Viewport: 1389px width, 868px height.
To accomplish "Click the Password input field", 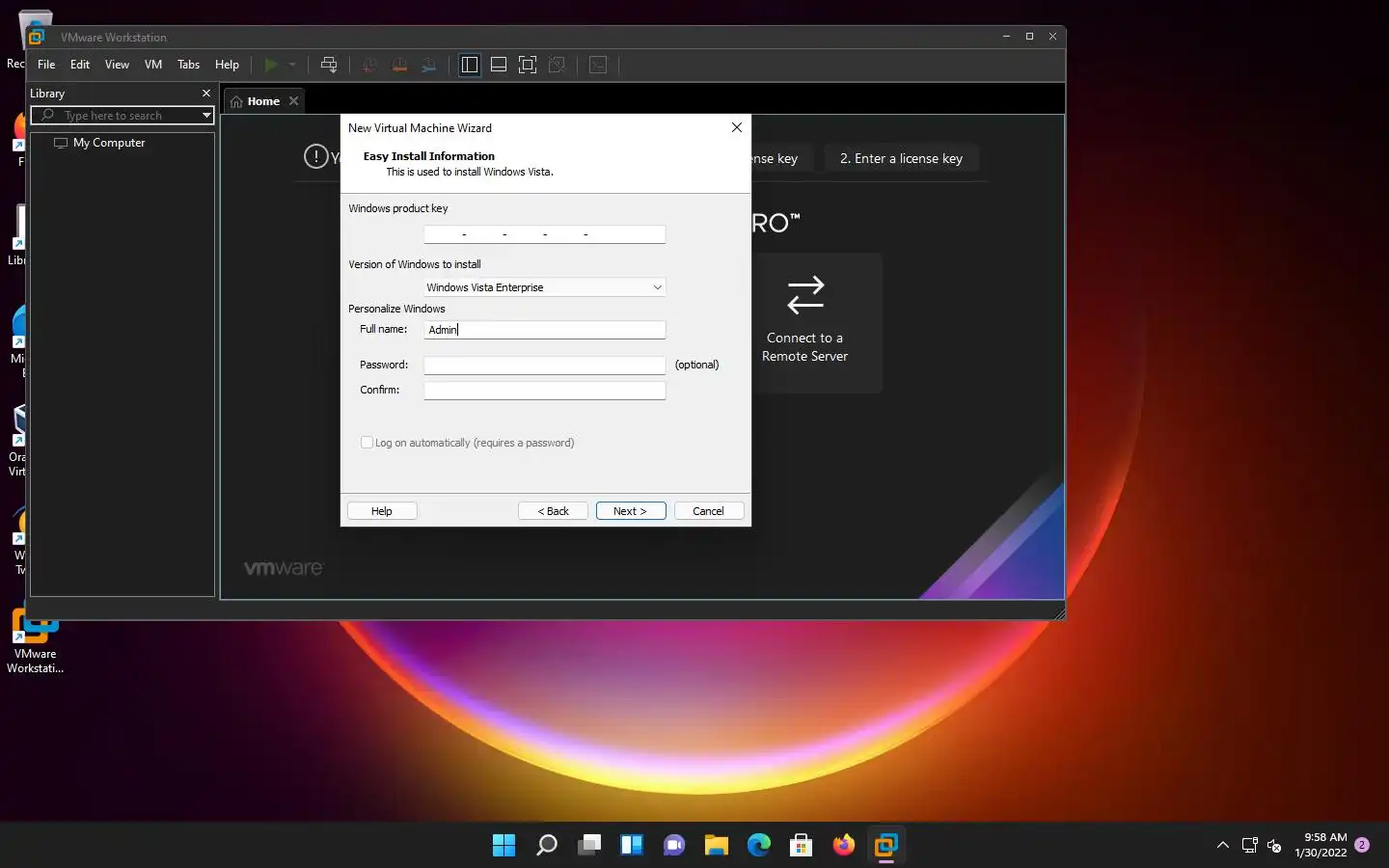I will tap(545, 366).
